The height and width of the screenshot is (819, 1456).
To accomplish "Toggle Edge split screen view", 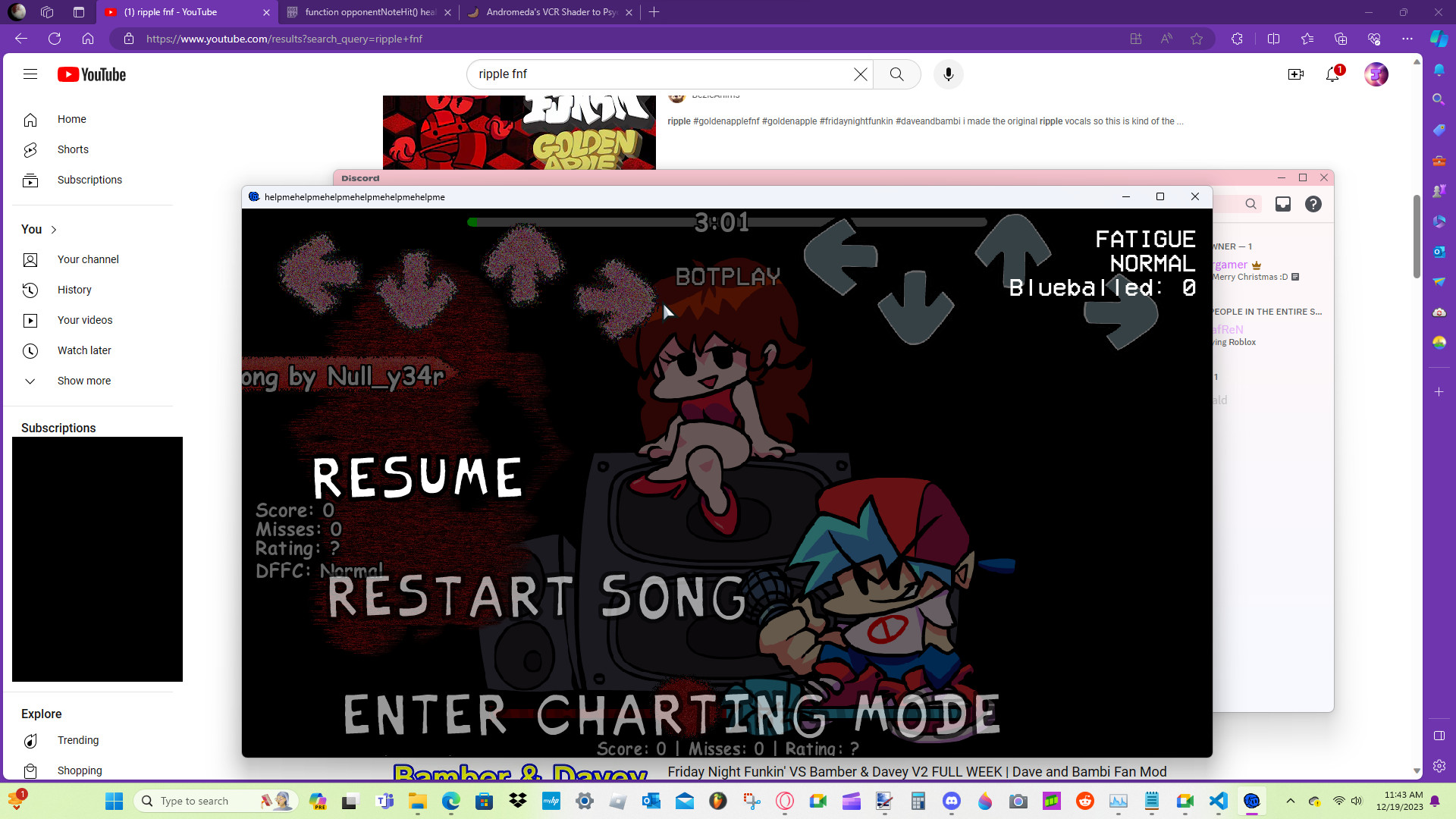I will (x=1274, y=39).
